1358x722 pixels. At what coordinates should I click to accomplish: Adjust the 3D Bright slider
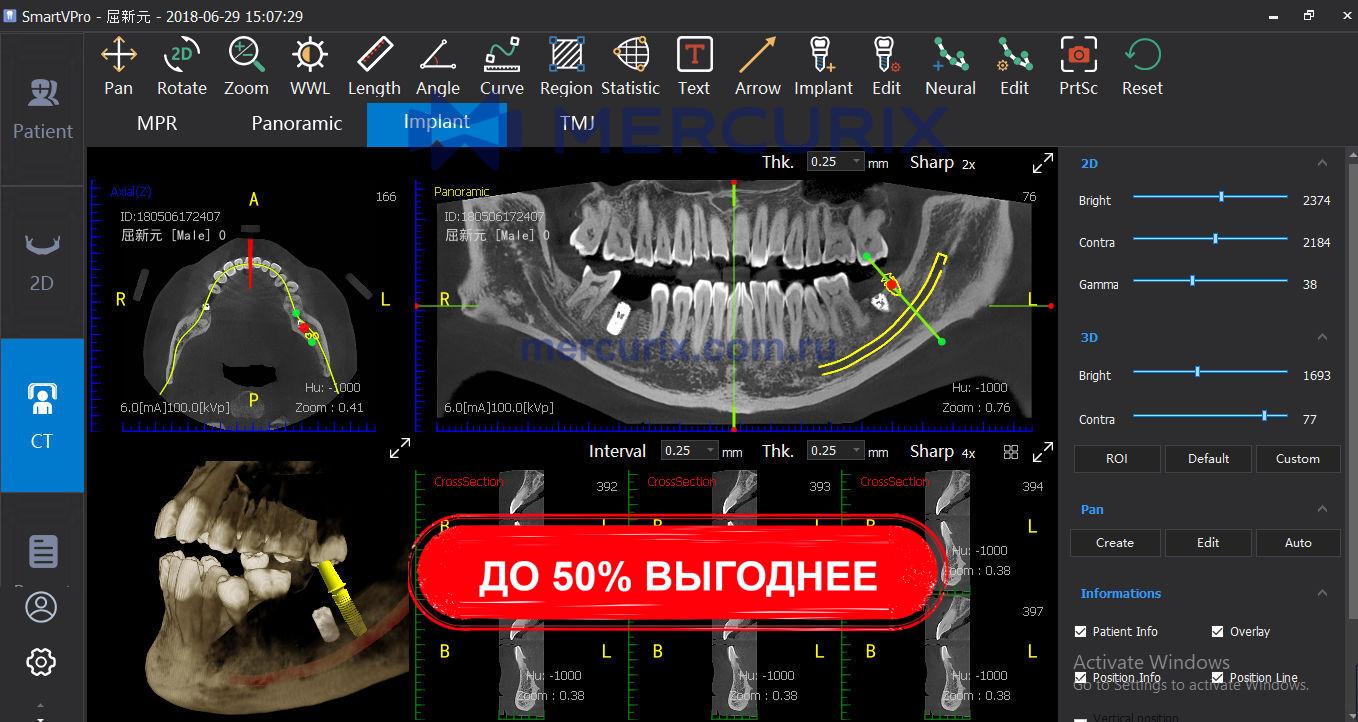pyautogui.click(x=1210, y=372)
